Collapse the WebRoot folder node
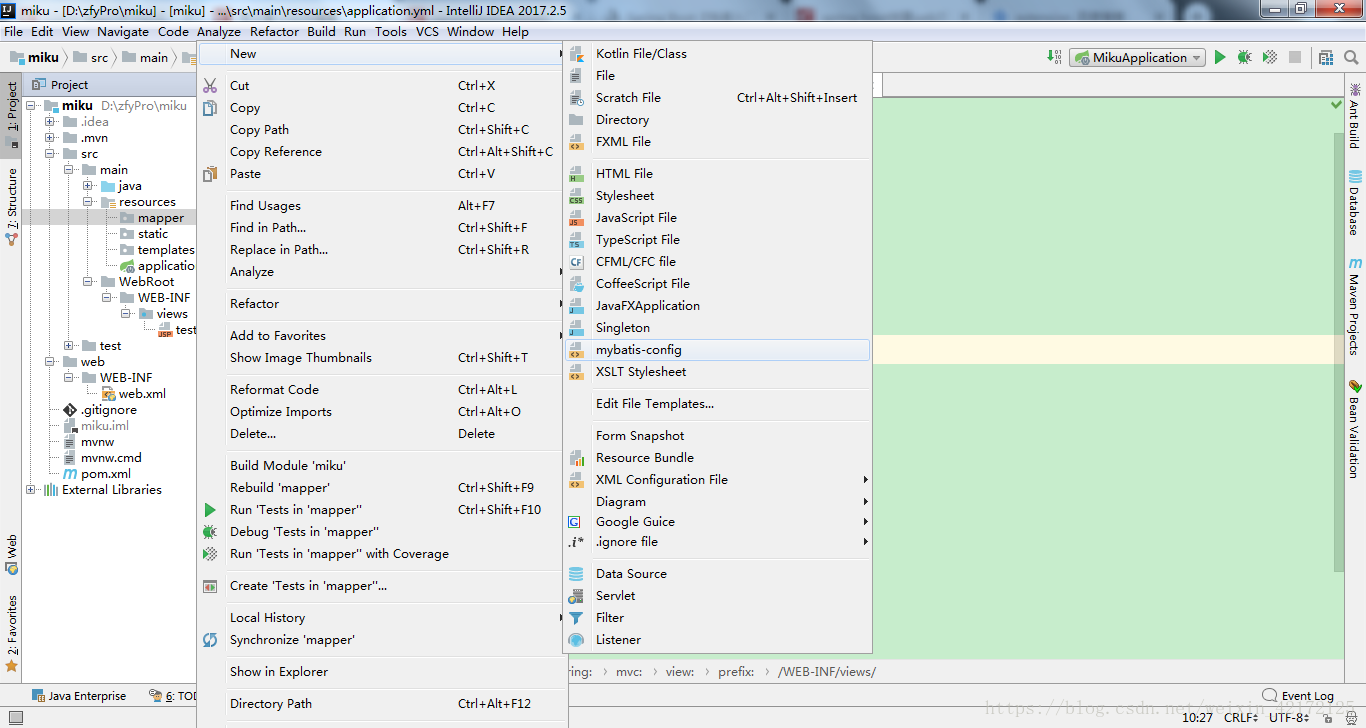Viewport: 1366px width, 728px height. pyautogui.click(x=88, y=282)
